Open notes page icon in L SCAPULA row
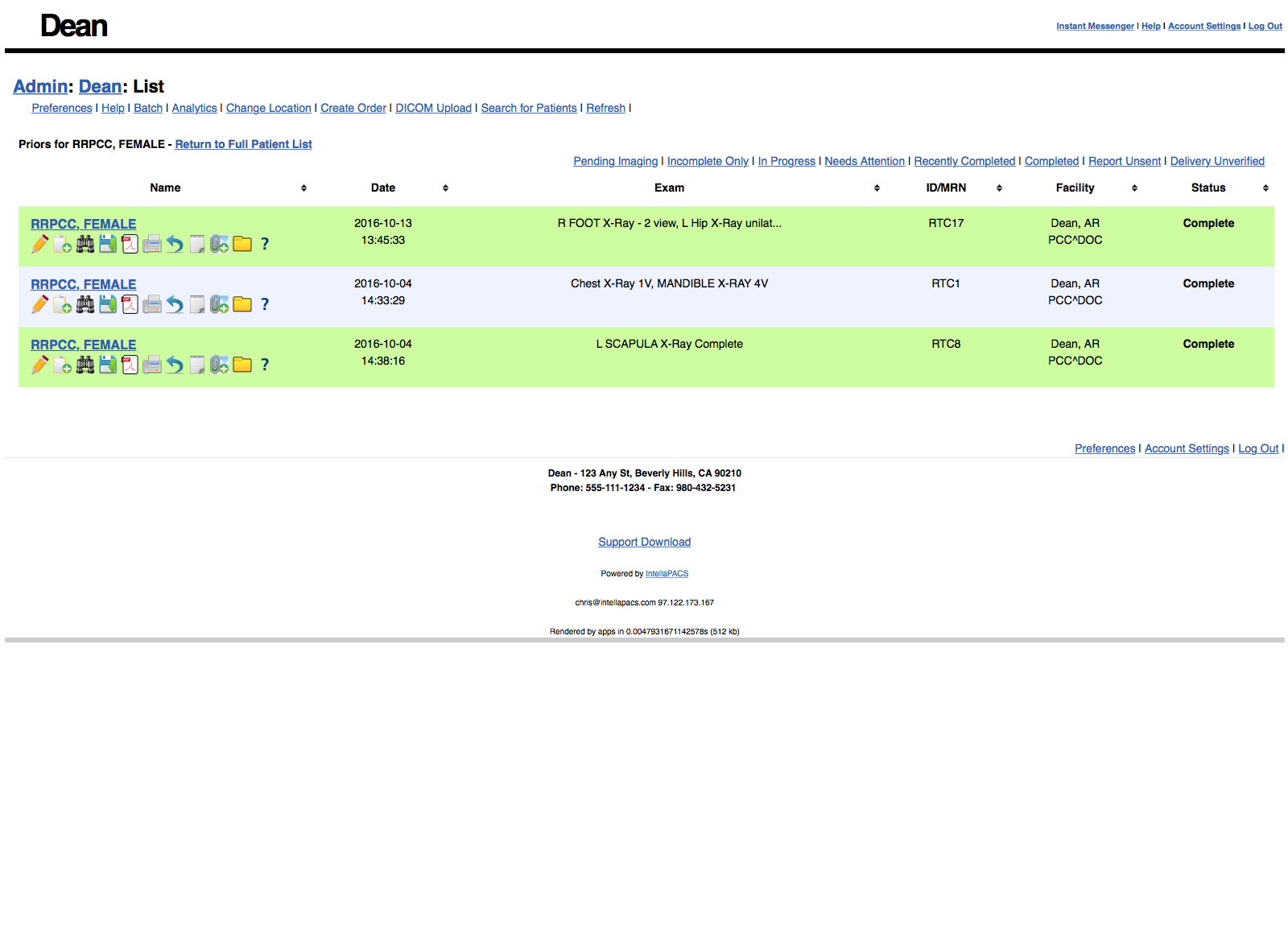 pyautogui.click(x=197, y=365)
